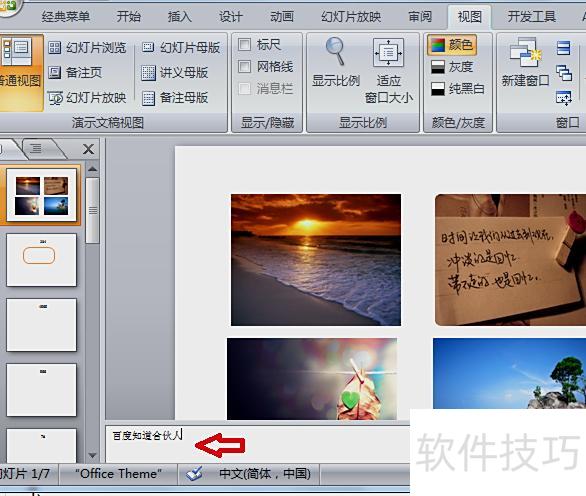Click Fit to Window (适应窗口大小)
586x496 pixels.
pyautogui.click(x=389, y=70)
